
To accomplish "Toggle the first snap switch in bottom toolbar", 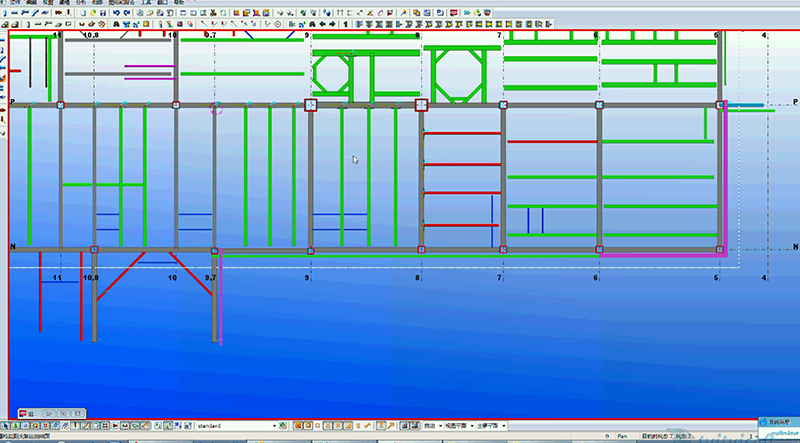I will (x=6, y=425).
